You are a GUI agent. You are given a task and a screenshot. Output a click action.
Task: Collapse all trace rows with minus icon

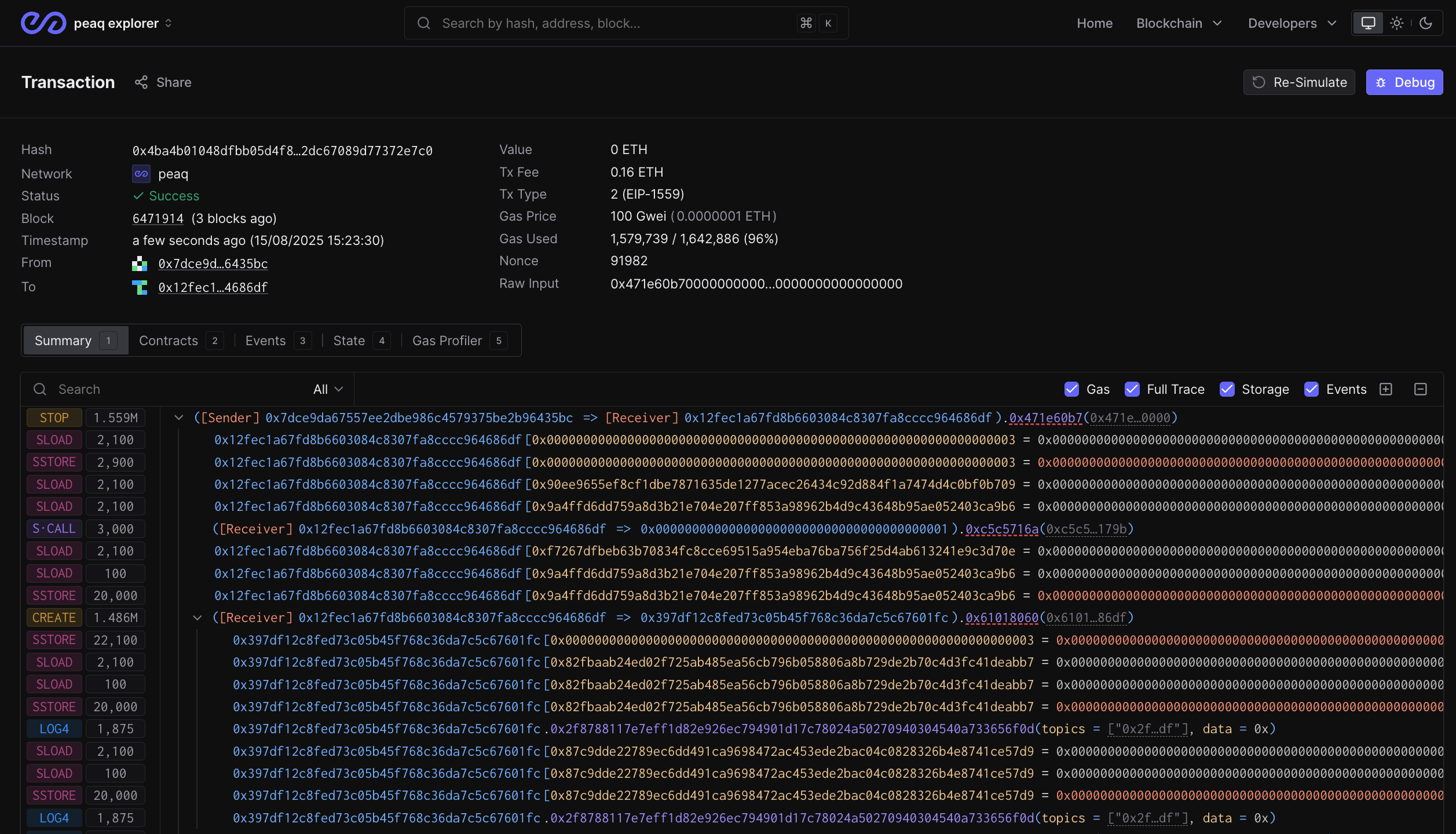pos(1421,389)
